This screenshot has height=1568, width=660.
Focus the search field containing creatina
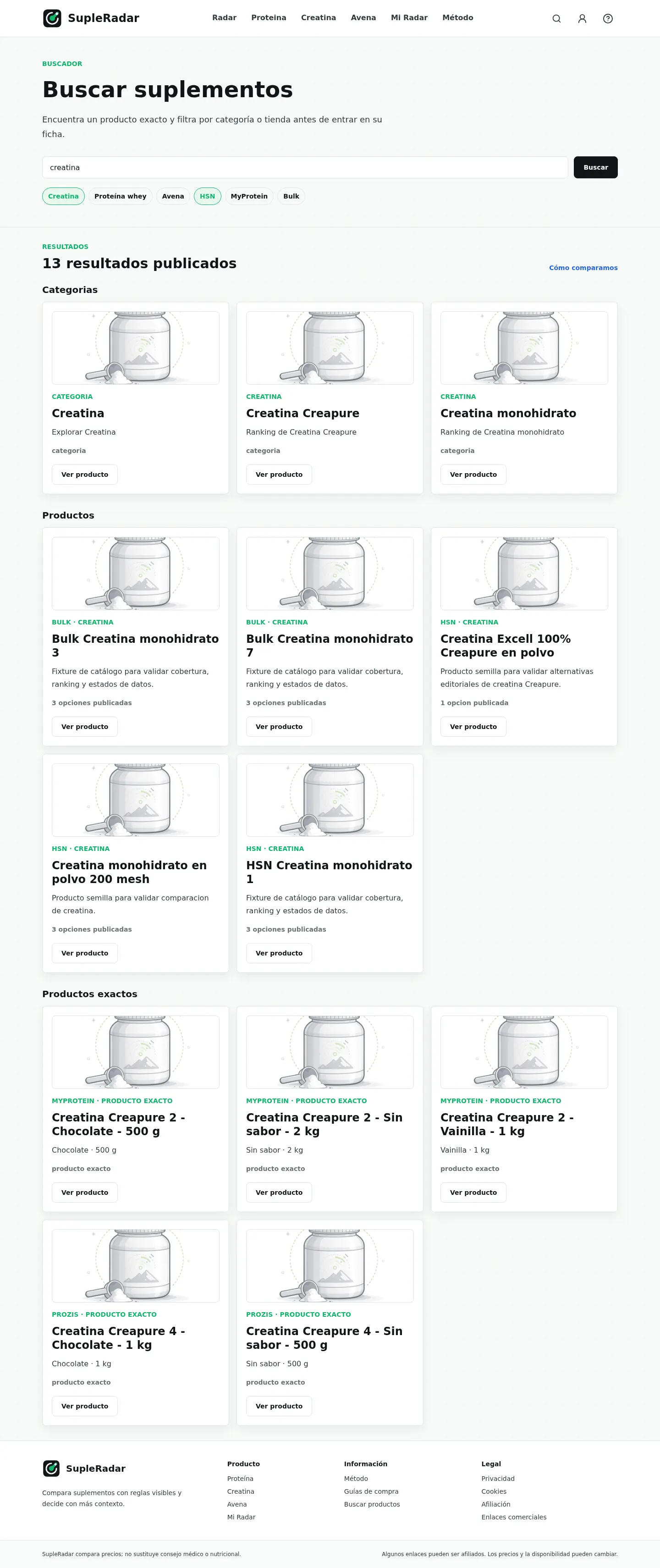[x=305, y=167]
